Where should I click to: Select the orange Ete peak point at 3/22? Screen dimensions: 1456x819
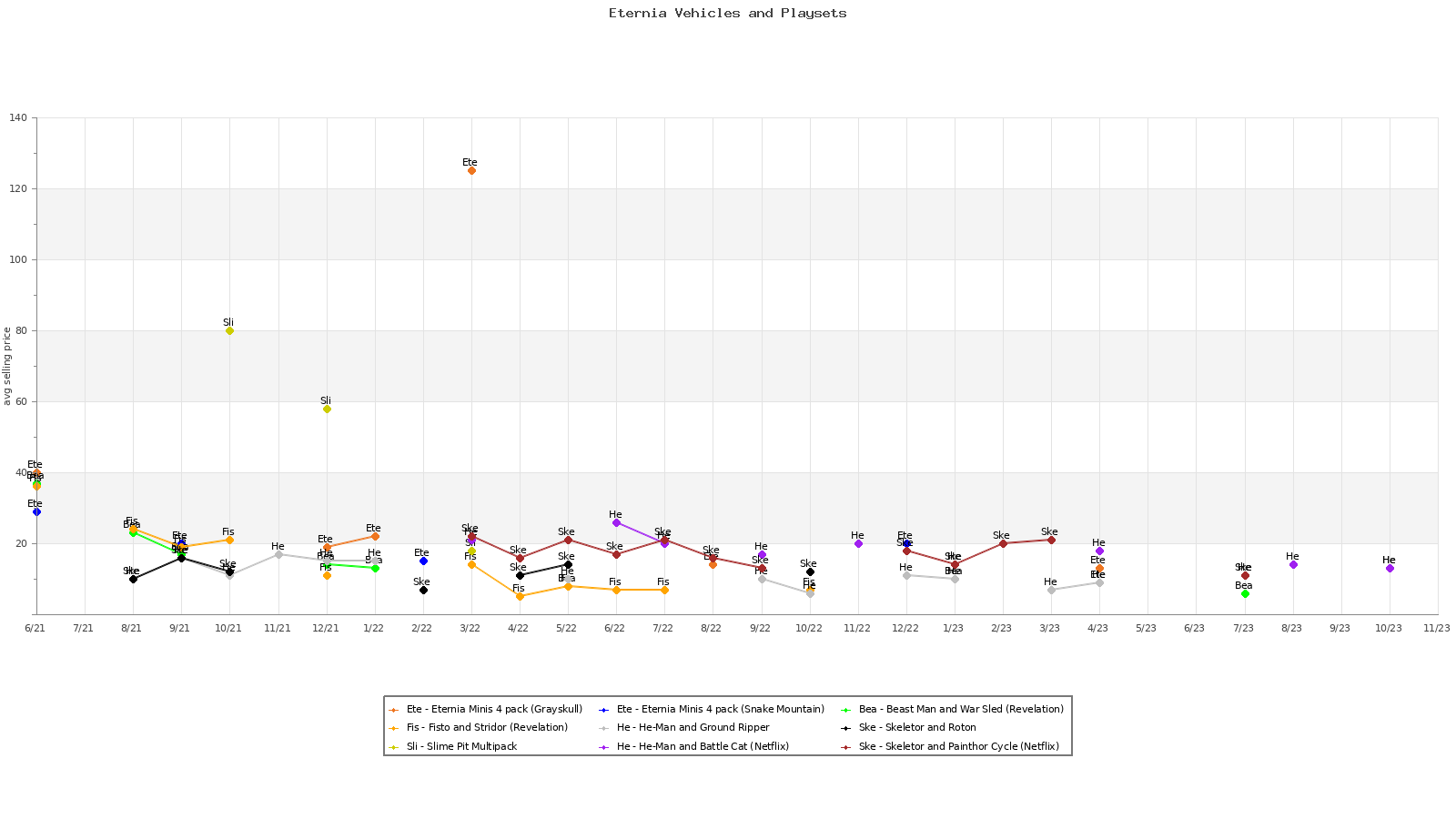(471, 170)
